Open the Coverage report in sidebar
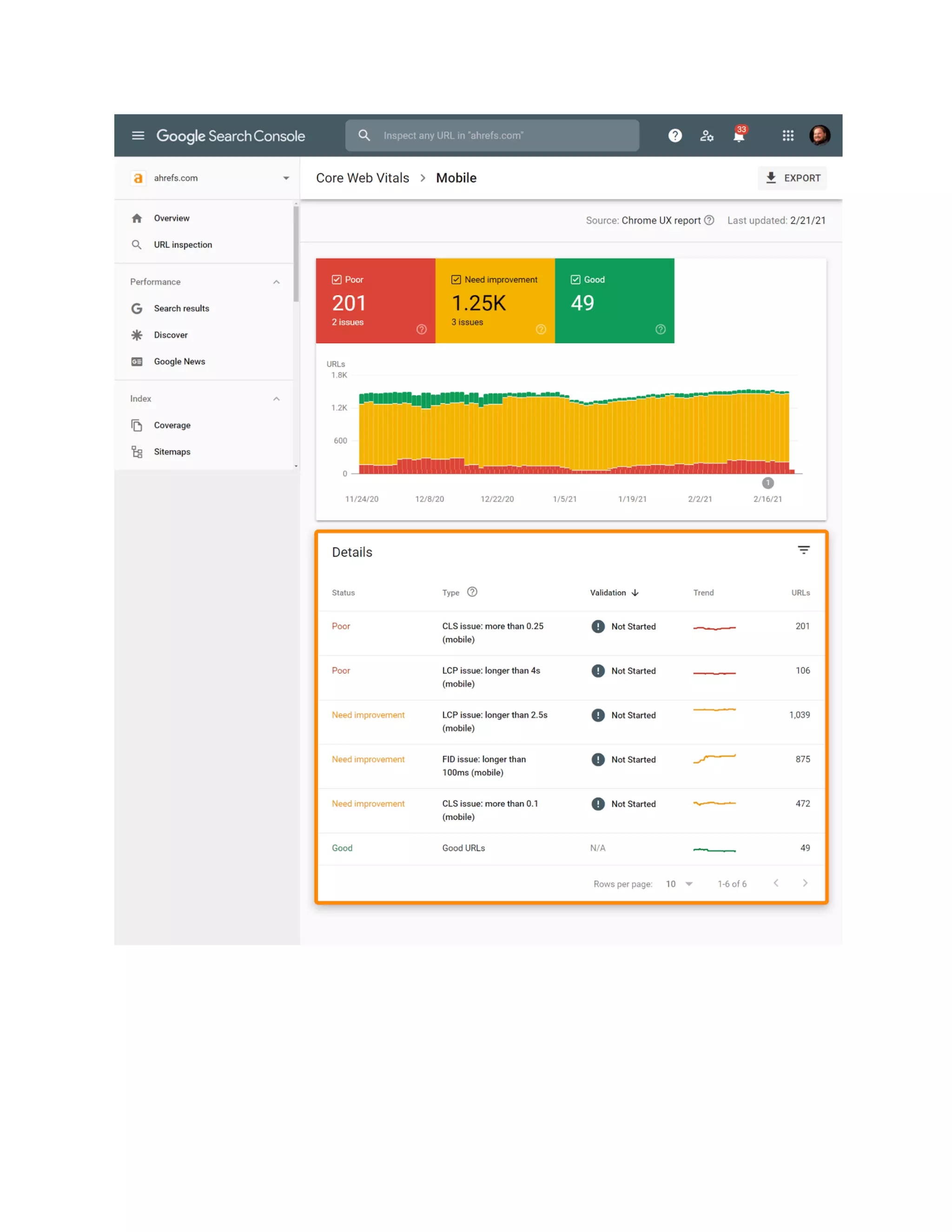Image resolution: width=952 pixels, height=1232 pixels. [172, 425]
